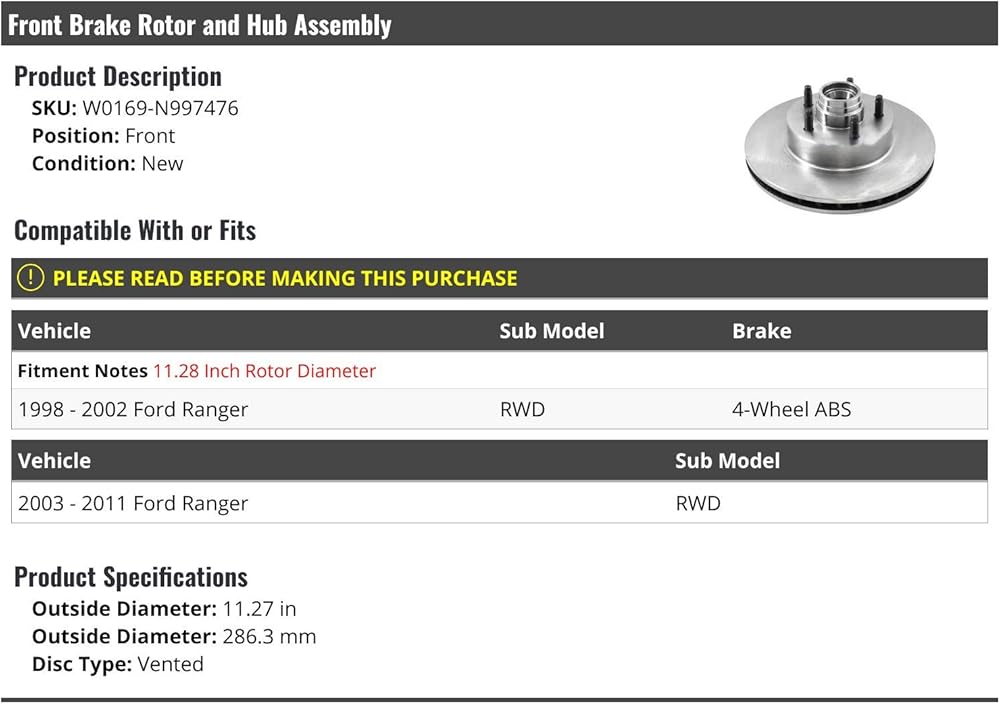Click the Outside Diameter 286.3 mm line
The height and width of the screenshot is (704, 1000).
(174, 636)
